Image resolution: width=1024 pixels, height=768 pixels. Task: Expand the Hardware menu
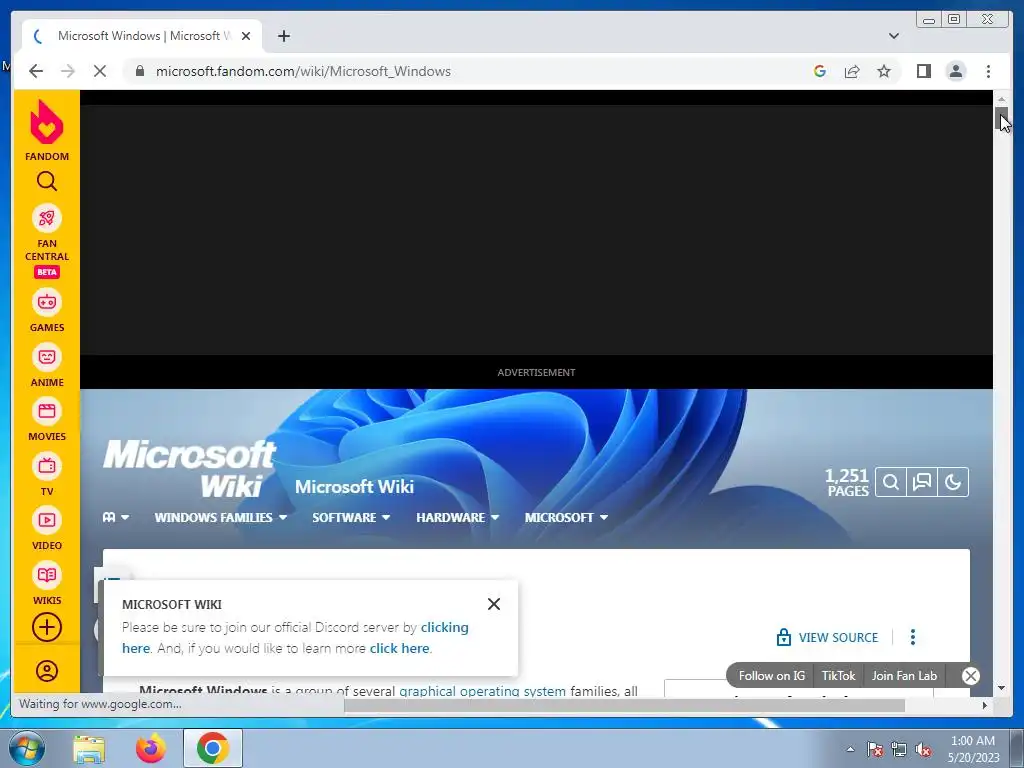pyautogui.click(x=458, y=517)
